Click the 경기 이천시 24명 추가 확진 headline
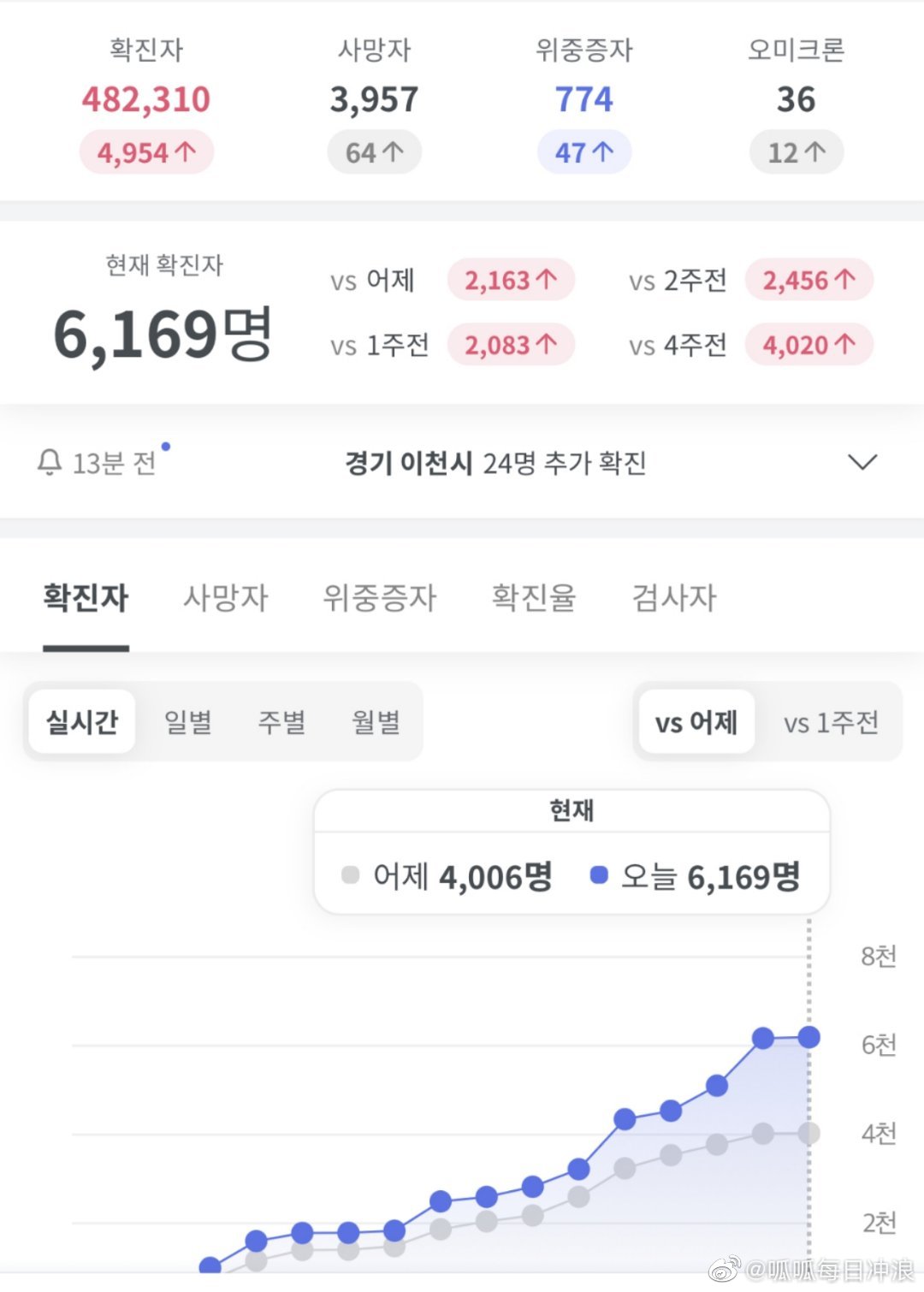924x1292 pixels. (495, 463)
